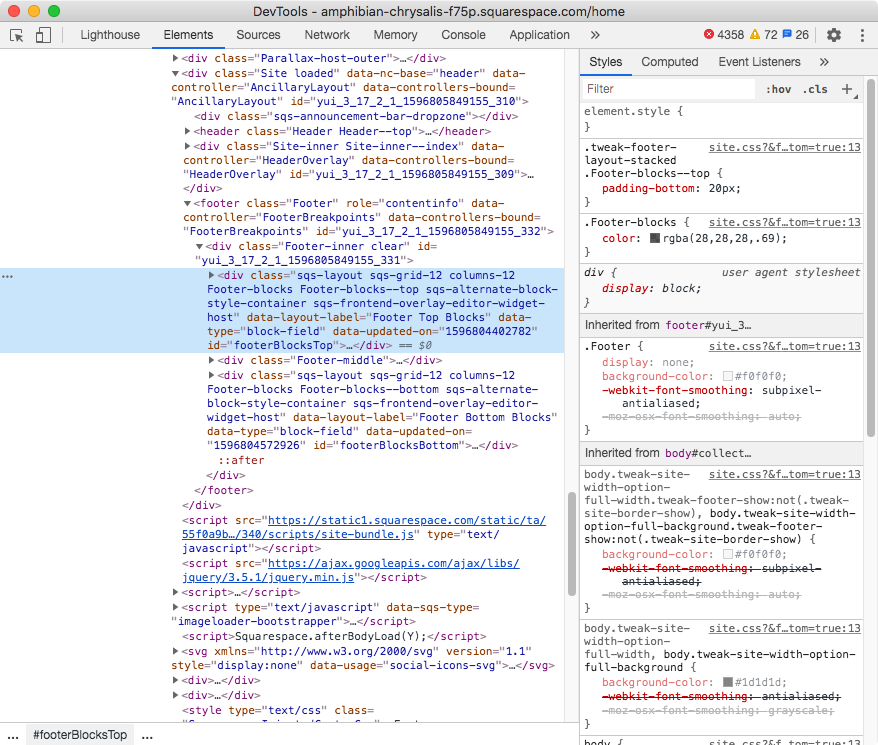Viewport: 878px width, 745px height.
Task: Open site.css link for .Footer rule
Action: coord(784,346)
